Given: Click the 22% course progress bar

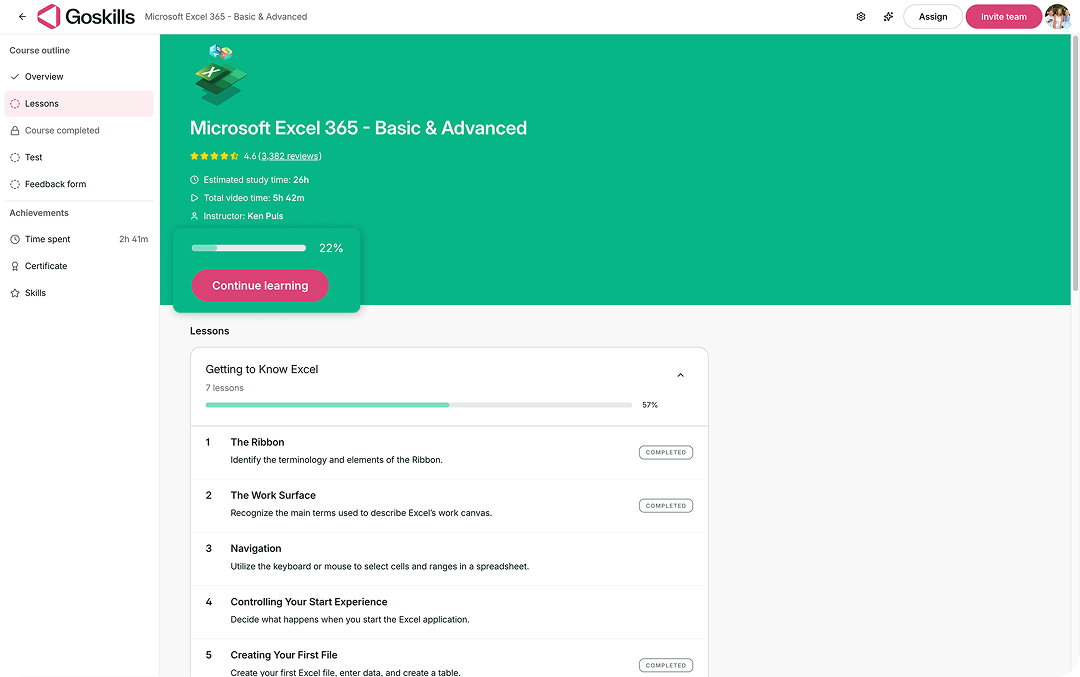Looking at the screenshot, I should (x=249, y=248).
